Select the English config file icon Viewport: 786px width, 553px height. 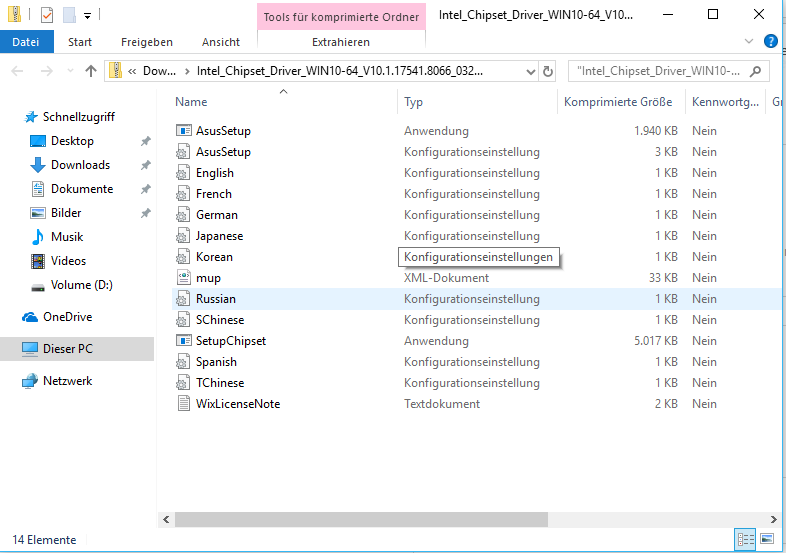(183, 173)
